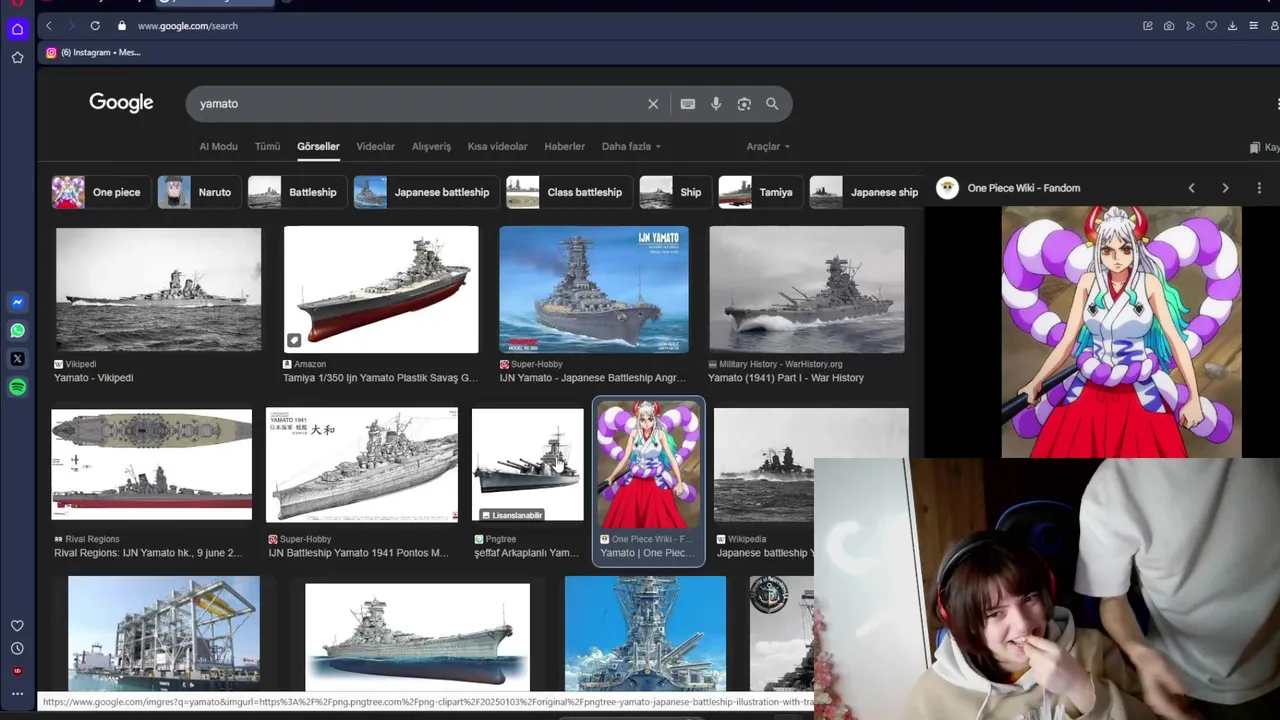Filter results by the 'Ship' chip

(673, 192)
